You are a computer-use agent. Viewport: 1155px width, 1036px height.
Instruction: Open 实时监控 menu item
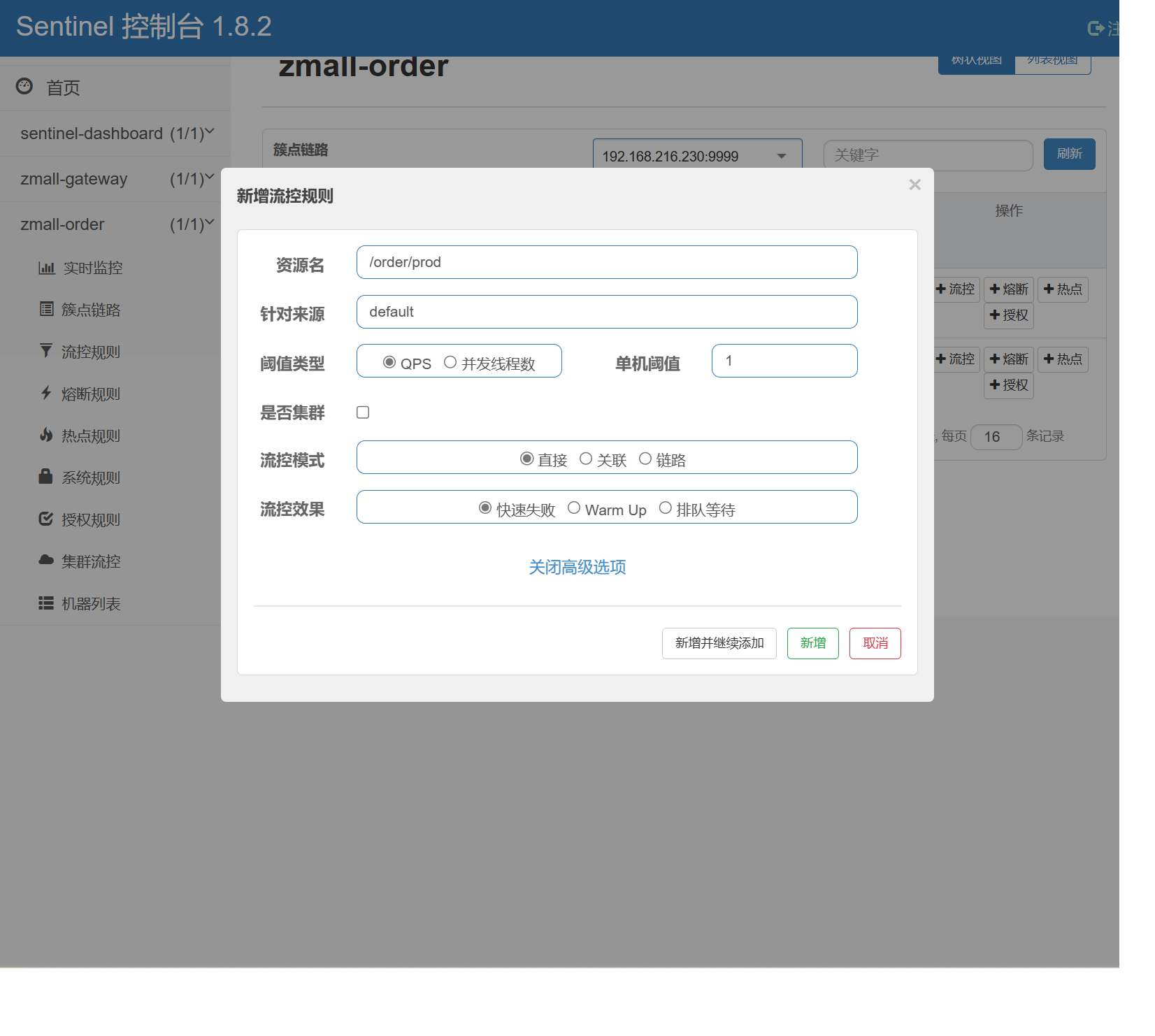tap(93, 268)
